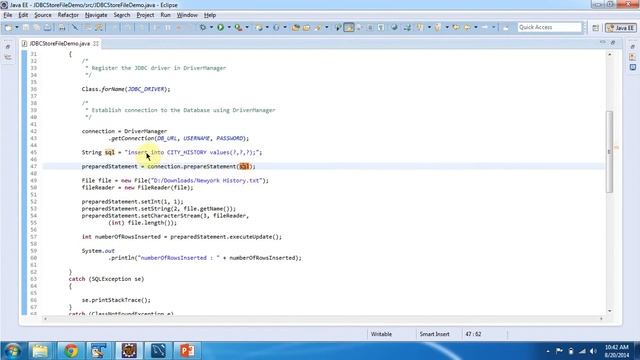Click the Eclipse taskbar icon

129,351
